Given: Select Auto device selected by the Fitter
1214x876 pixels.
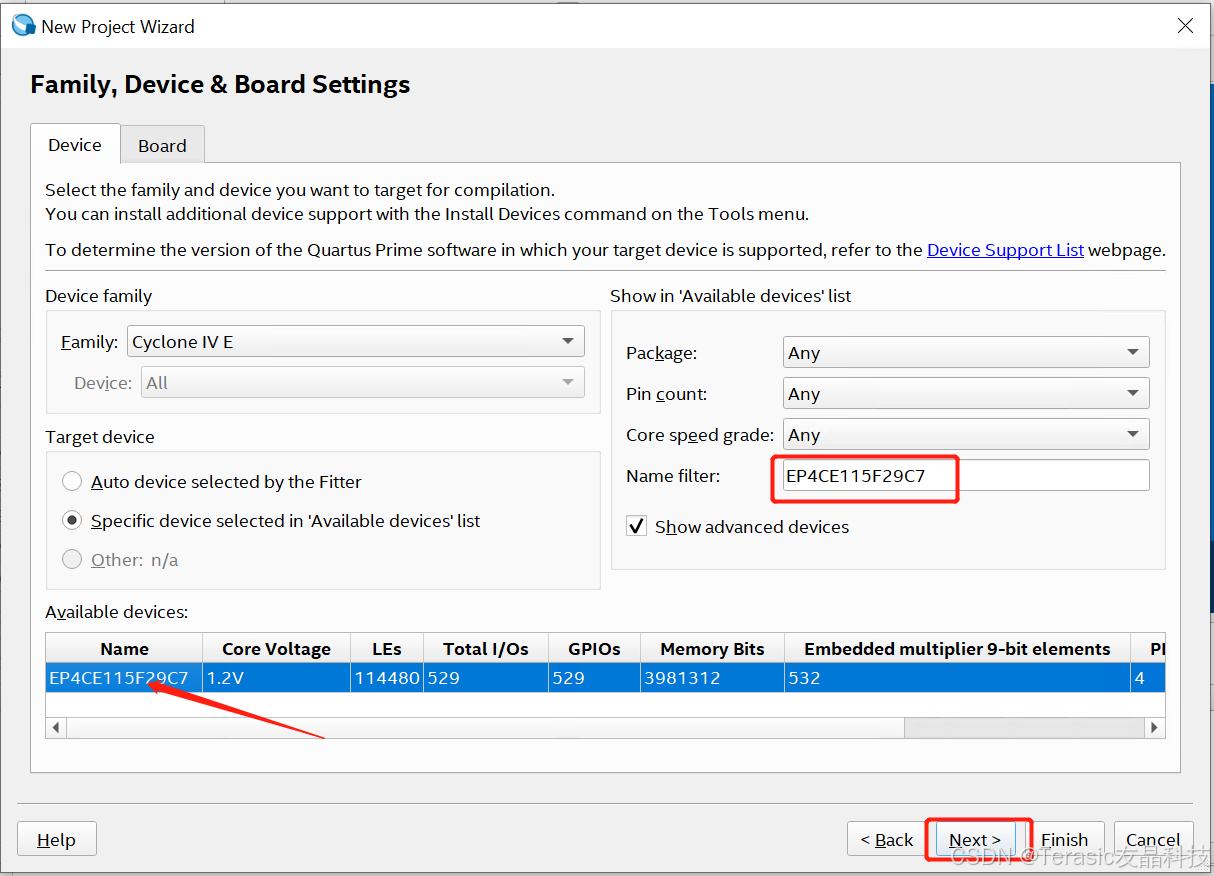Looking at the screenshot, I should pos(72,481).
